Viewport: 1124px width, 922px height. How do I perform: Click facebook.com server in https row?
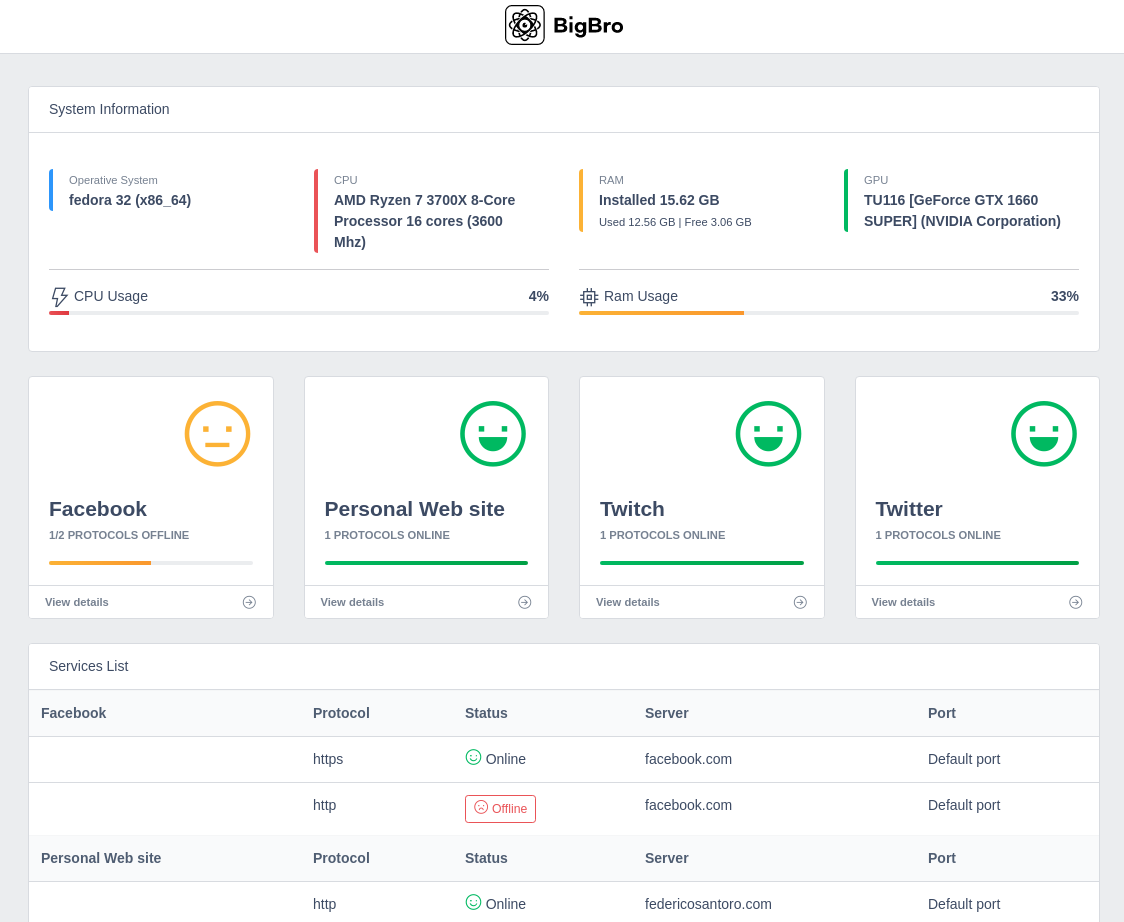coord(688,759)
